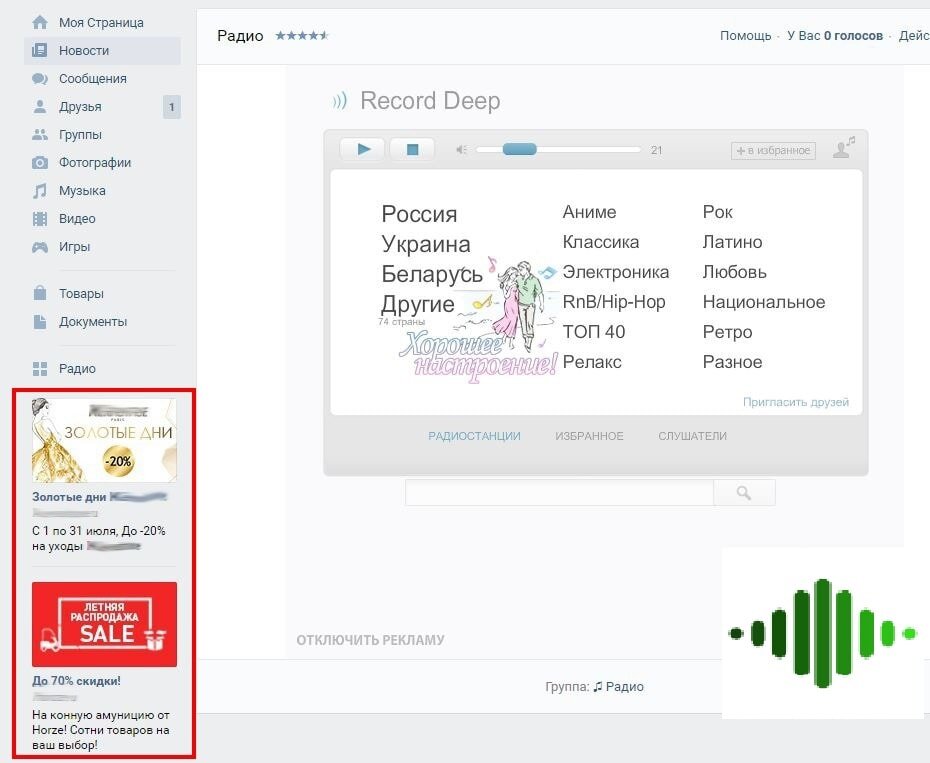Open Моя Страница in the sidebar
The image size is (930, 763).
102,23
